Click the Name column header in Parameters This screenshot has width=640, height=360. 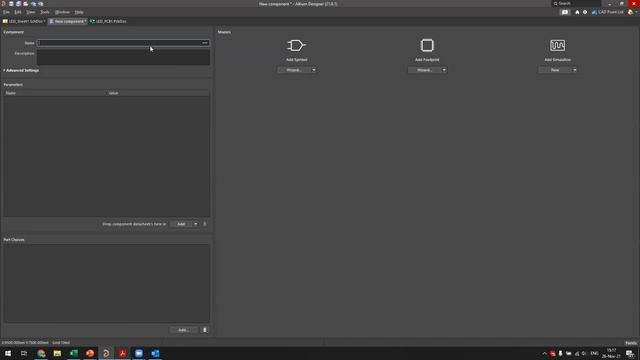point(55,93)
